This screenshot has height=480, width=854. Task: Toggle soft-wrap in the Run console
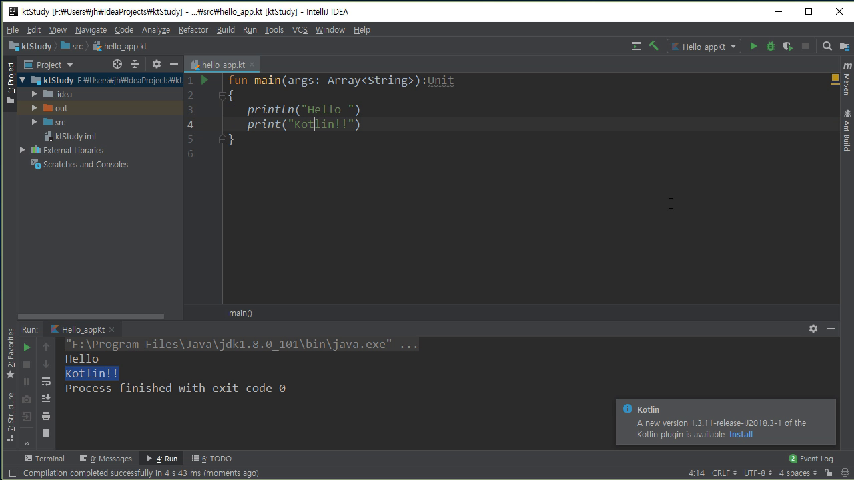46,381
